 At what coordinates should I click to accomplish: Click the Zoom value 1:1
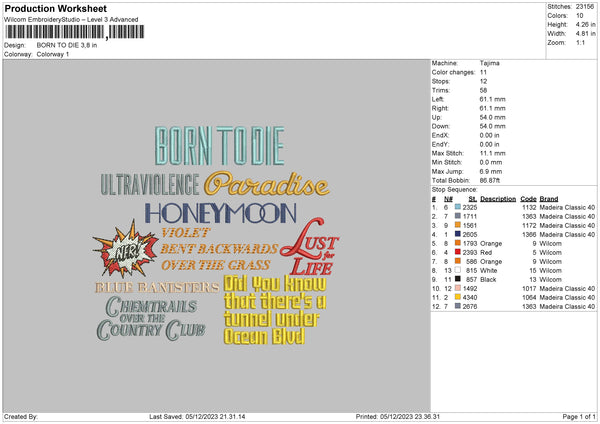pos(580,42)
